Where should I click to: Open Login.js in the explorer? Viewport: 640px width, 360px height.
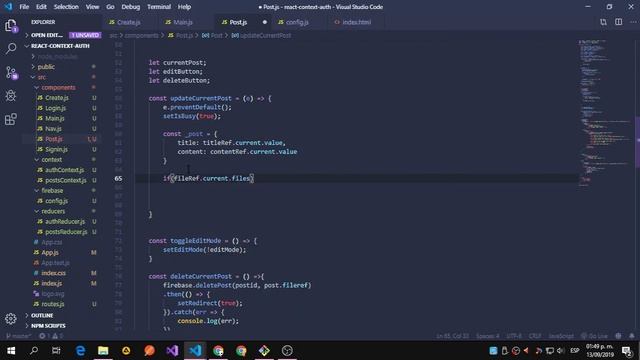[56, 108]
